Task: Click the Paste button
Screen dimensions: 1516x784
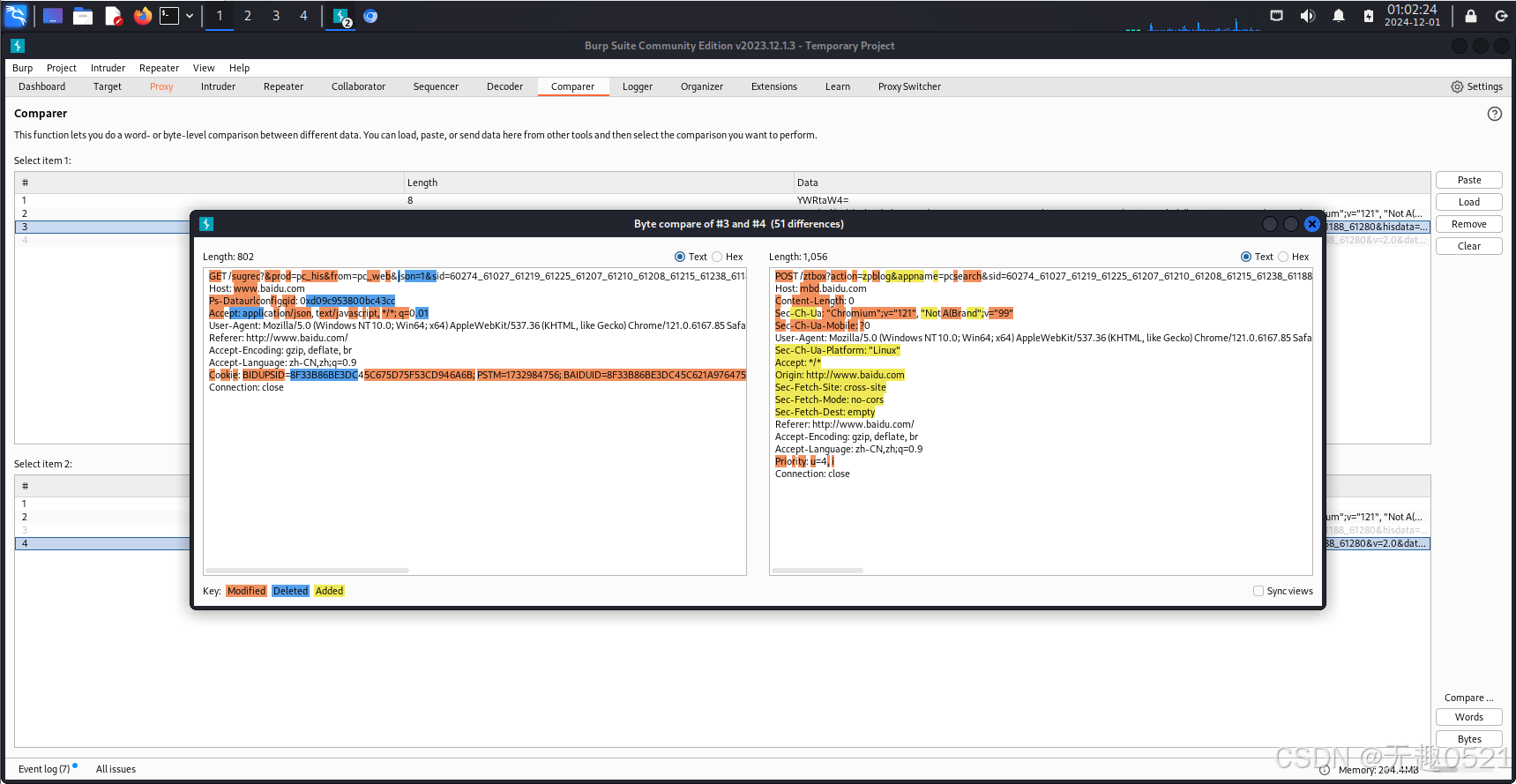Action: pos(1469,180)
